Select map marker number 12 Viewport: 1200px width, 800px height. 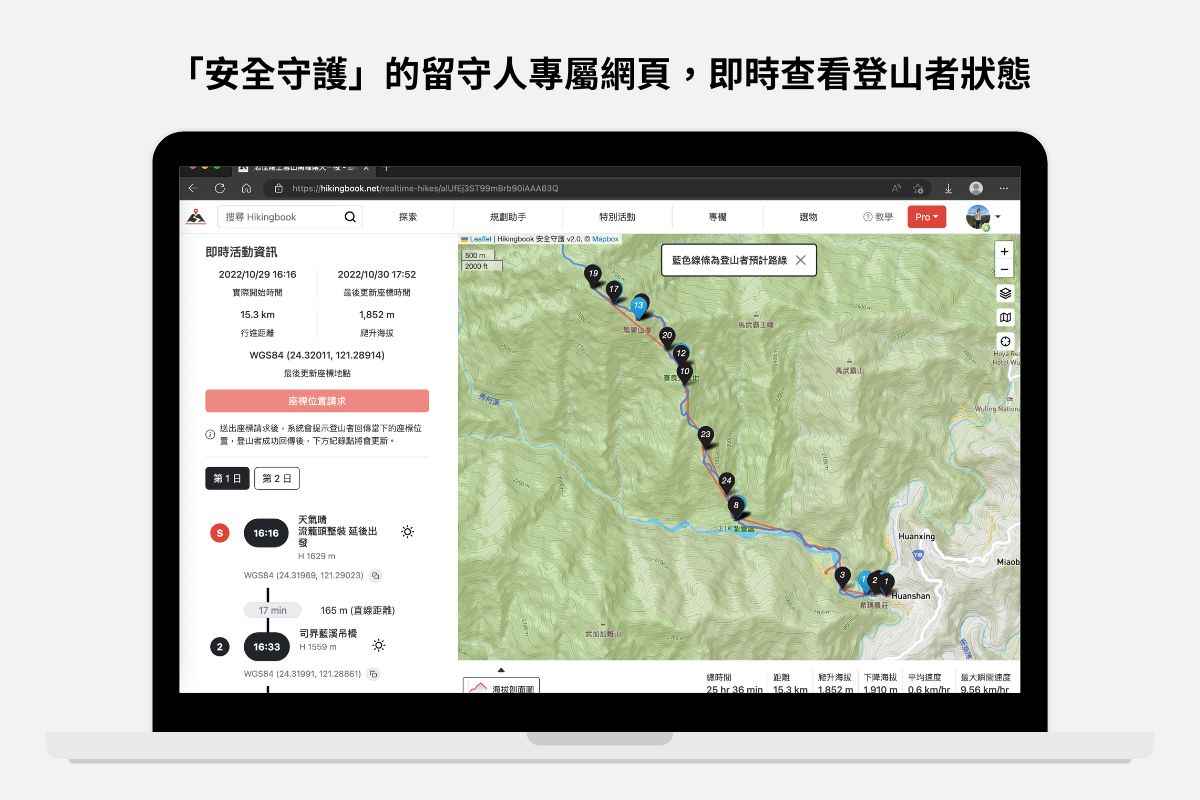pyautogui.click(x=681, y=355)
